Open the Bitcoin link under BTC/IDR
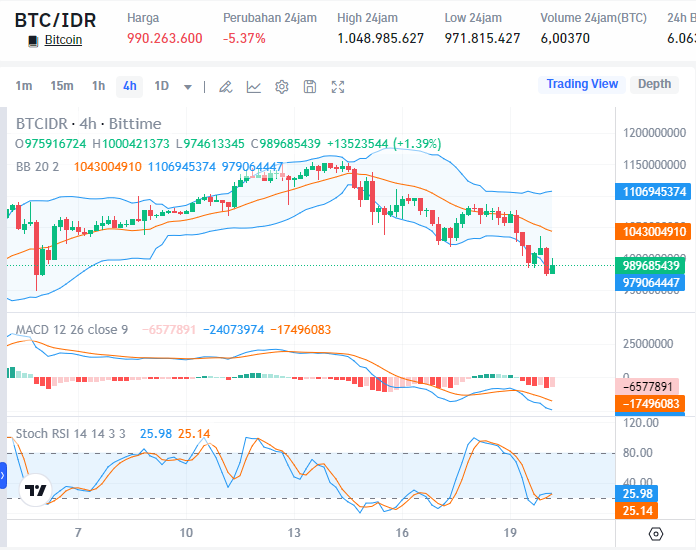Screen dimensions: 696x550 (64, 40)
